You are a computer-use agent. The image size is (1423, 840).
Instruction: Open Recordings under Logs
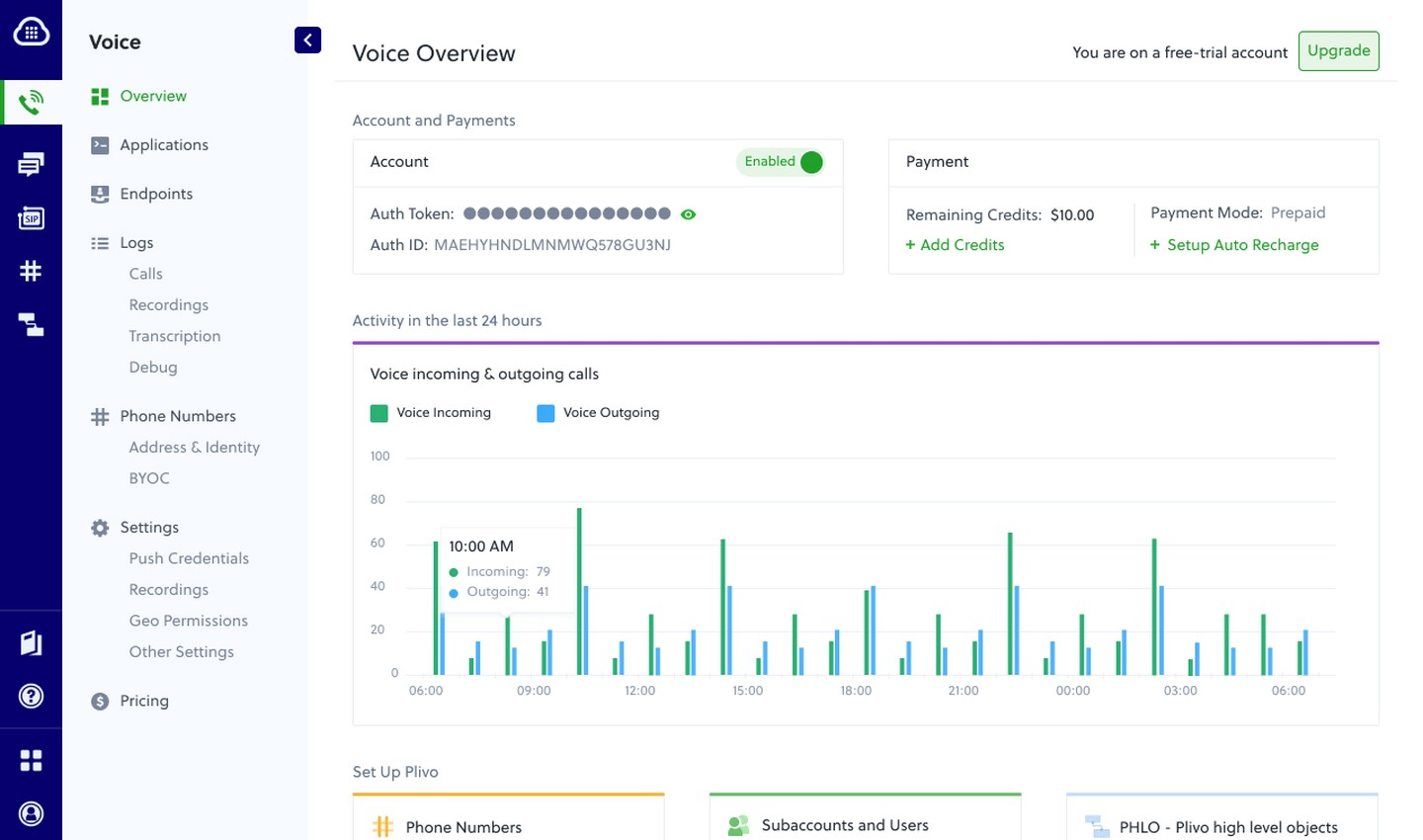(x=169, y=305)
